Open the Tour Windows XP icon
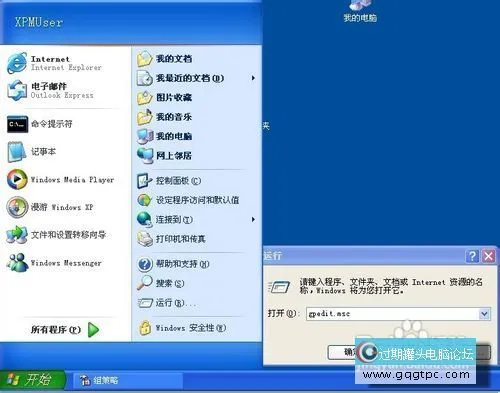Image resolution: width=500 pixels, height=393 pixels. pos(17,207)
